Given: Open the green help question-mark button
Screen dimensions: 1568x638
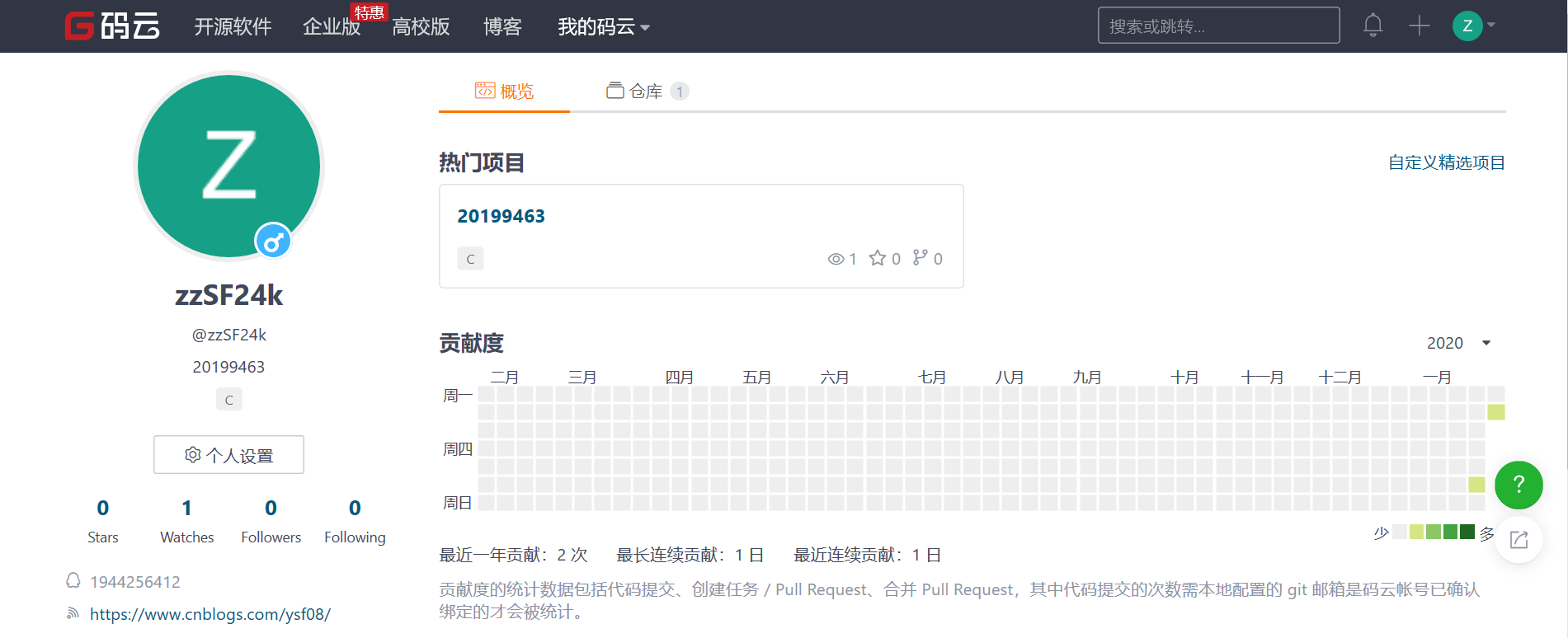Looking at the screenshot, I should [1519, 485].
